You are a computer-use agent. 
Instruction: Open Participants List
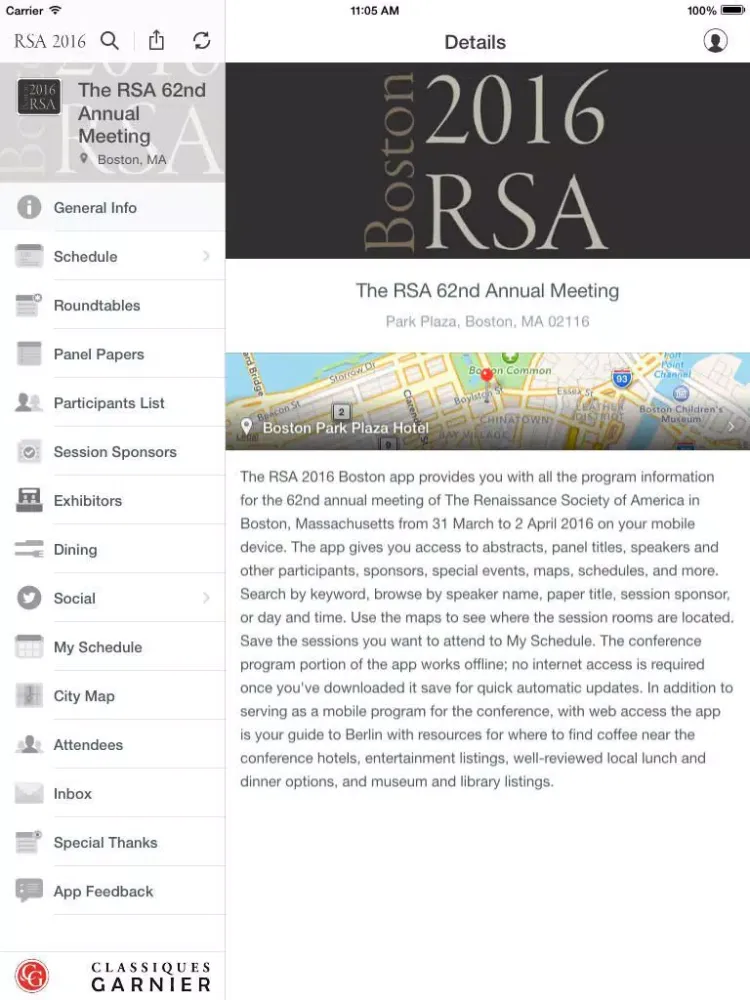pos(109,403)
